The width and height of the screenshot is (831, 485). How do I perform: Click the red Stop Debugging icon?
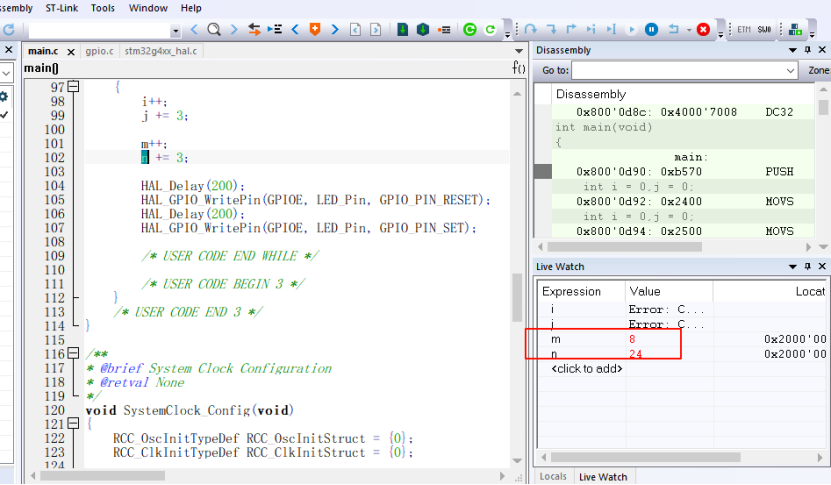click(x=703, y=30)
